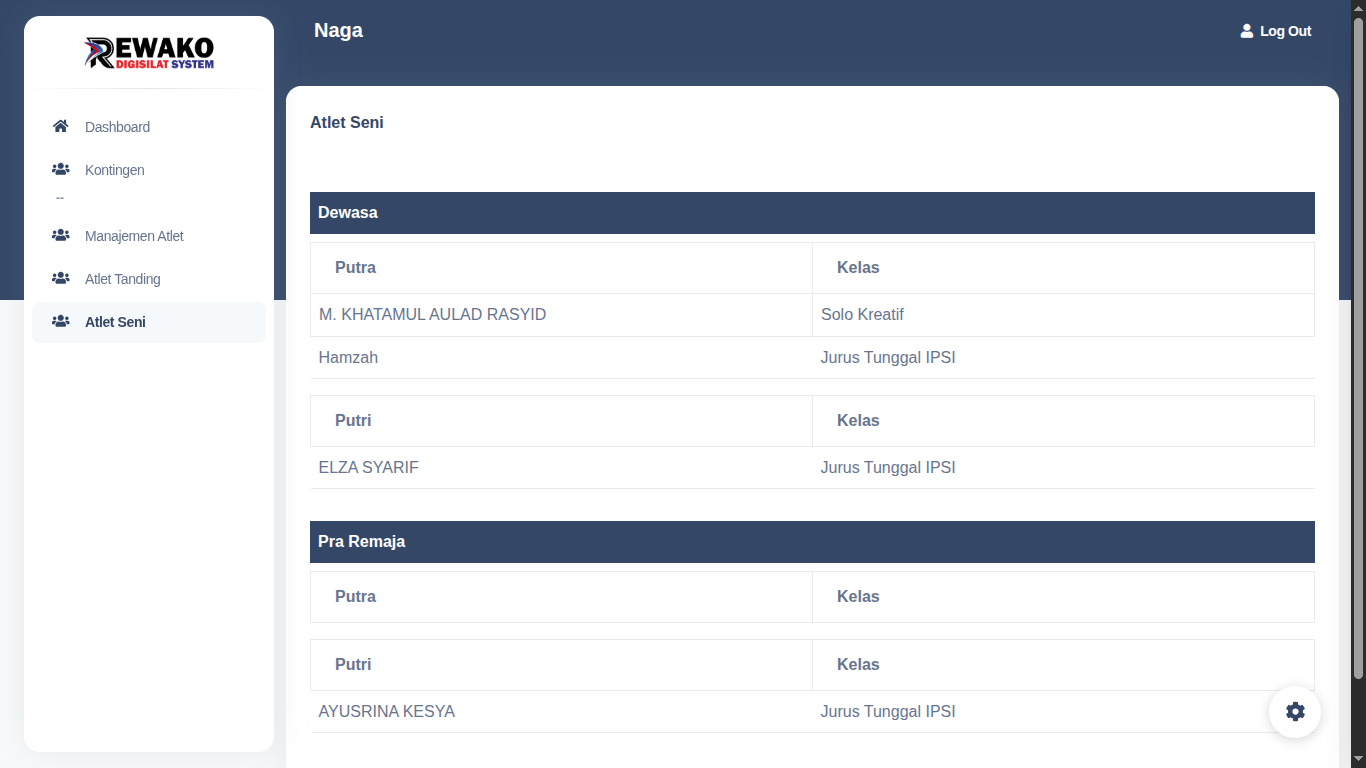This screenshot has width=1366, height=768.
Task: Click the AYUSRINA KESYA athlete name
Action: click(386, 712)
